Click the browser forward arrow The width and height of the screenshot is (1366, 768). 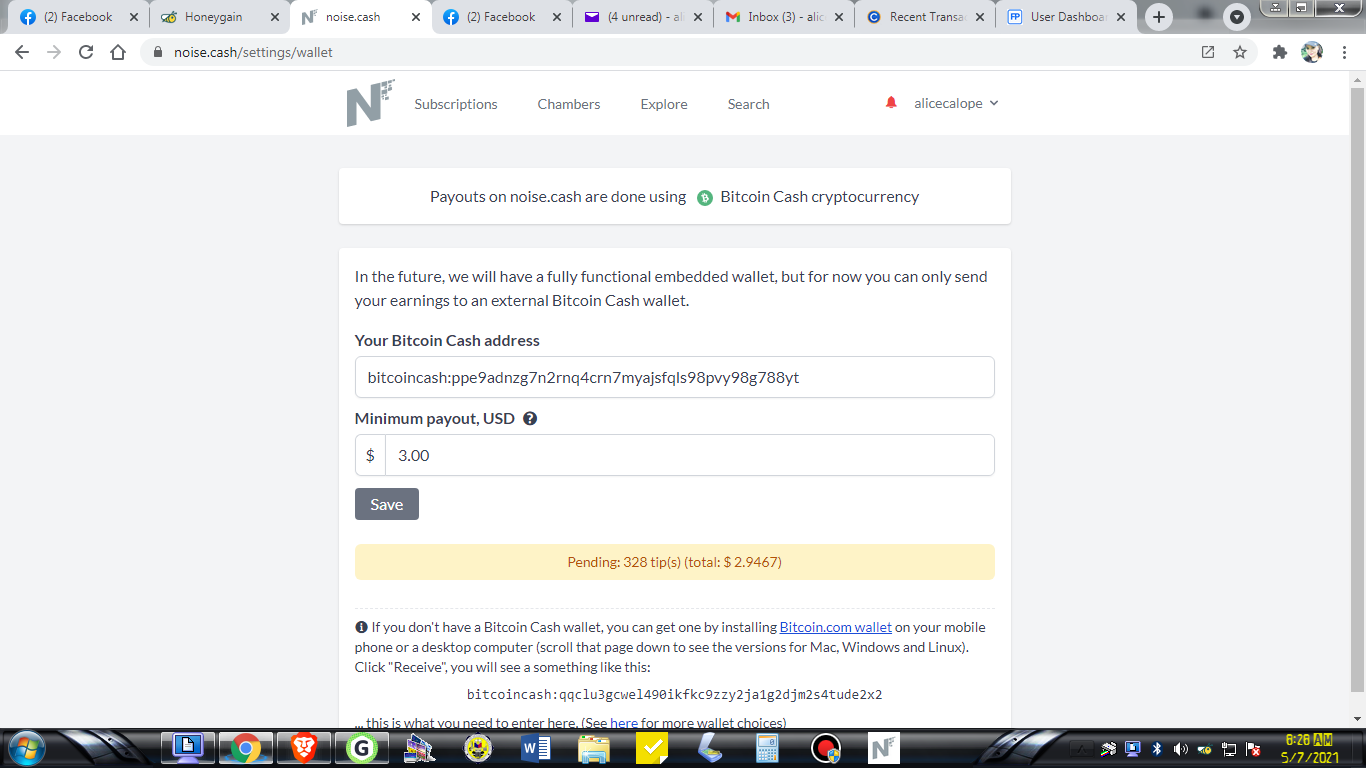tap(54, 52)
